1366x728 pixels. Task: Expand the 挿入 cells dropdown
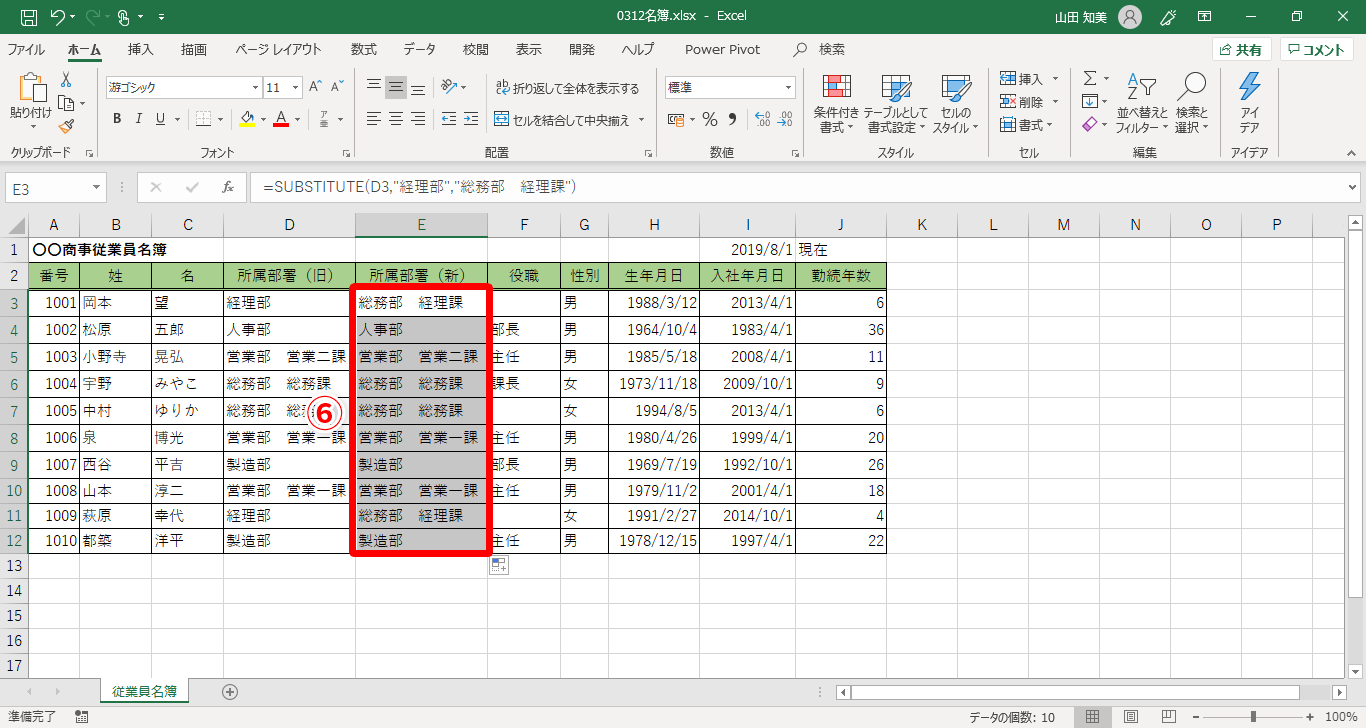tap(1054, 79)
